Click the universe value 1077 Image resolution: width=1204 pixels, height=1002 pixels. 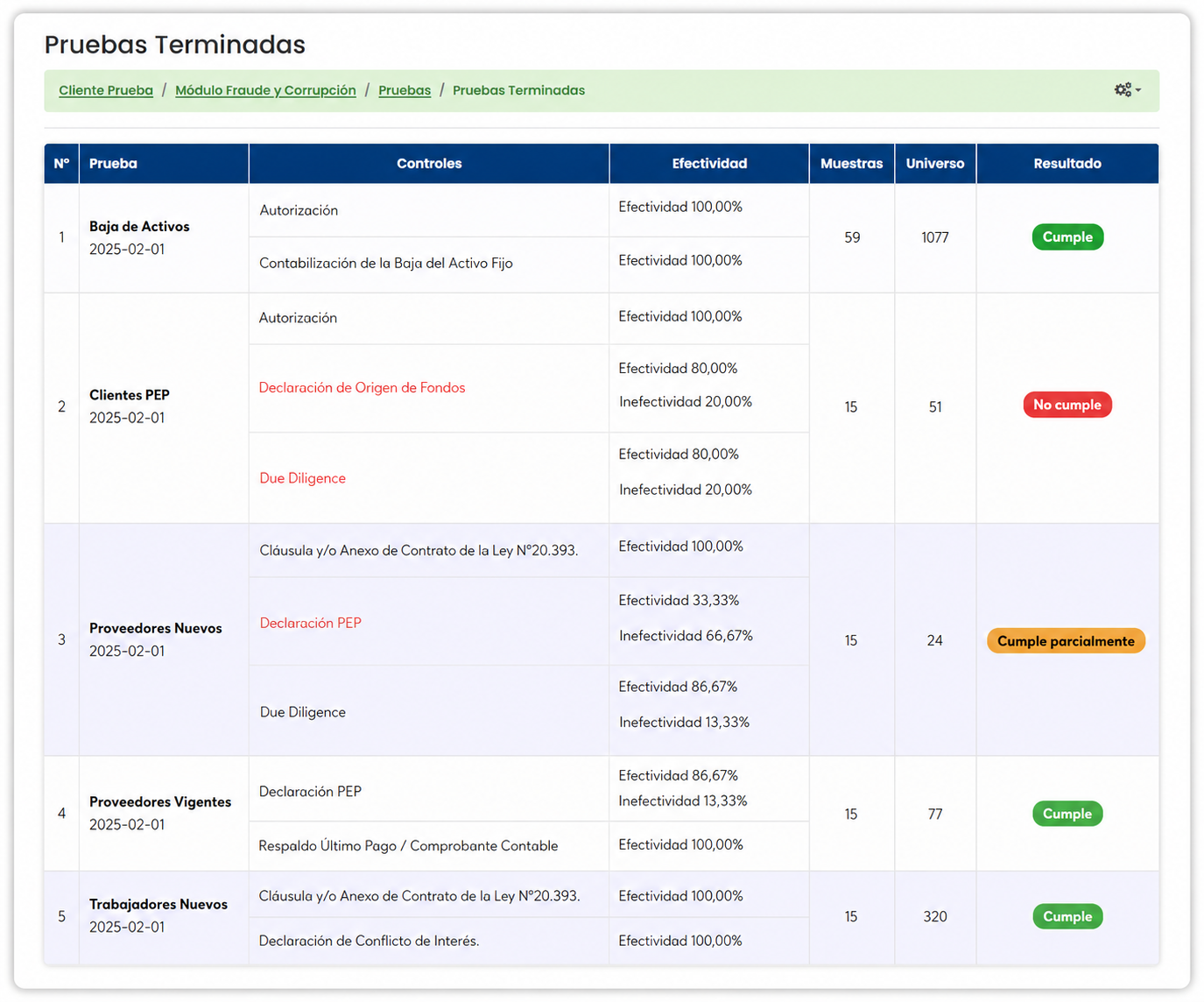pos(935,237)
